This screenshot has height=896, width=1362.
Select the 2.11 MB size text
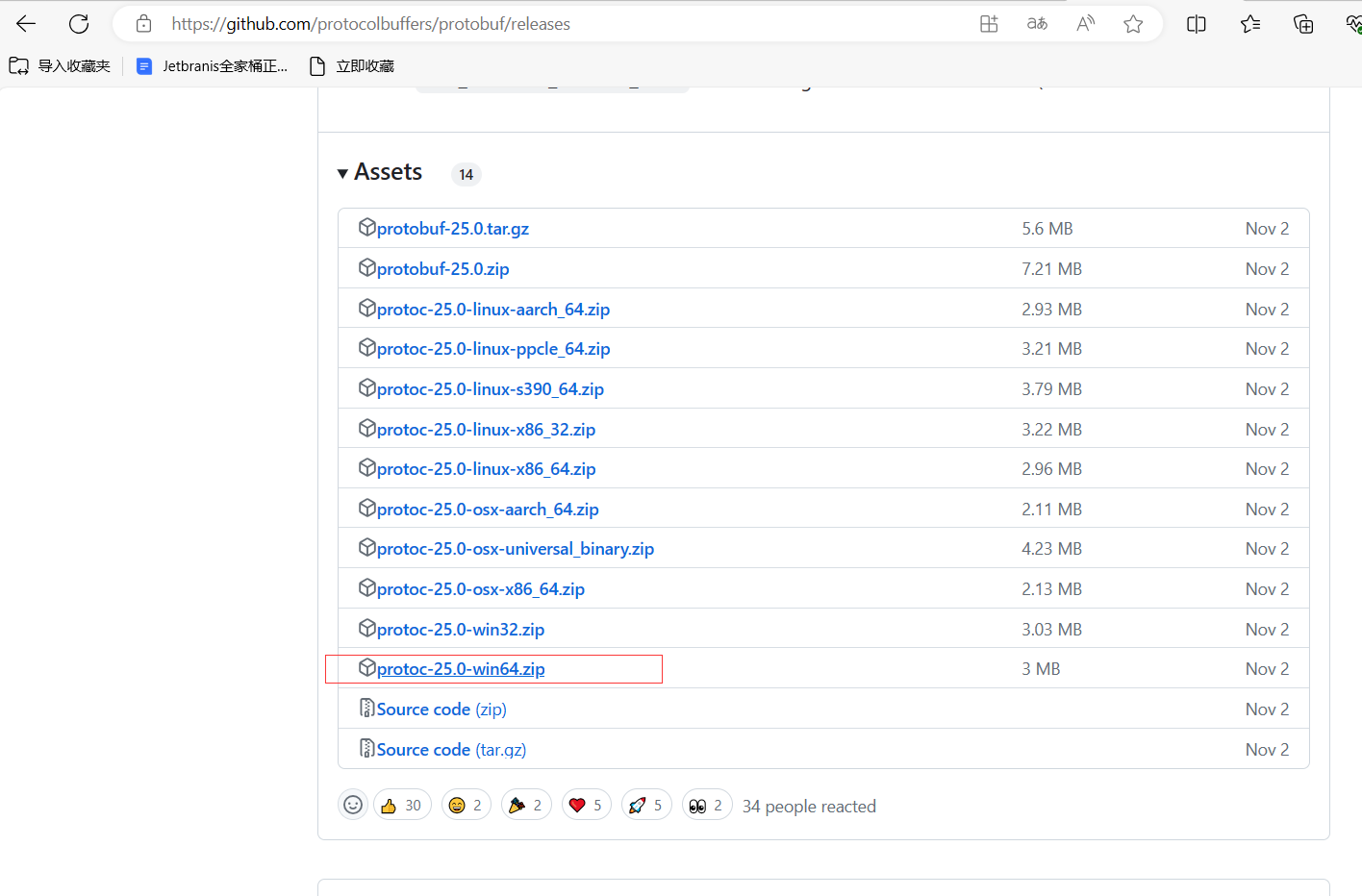coord(1052,510)
